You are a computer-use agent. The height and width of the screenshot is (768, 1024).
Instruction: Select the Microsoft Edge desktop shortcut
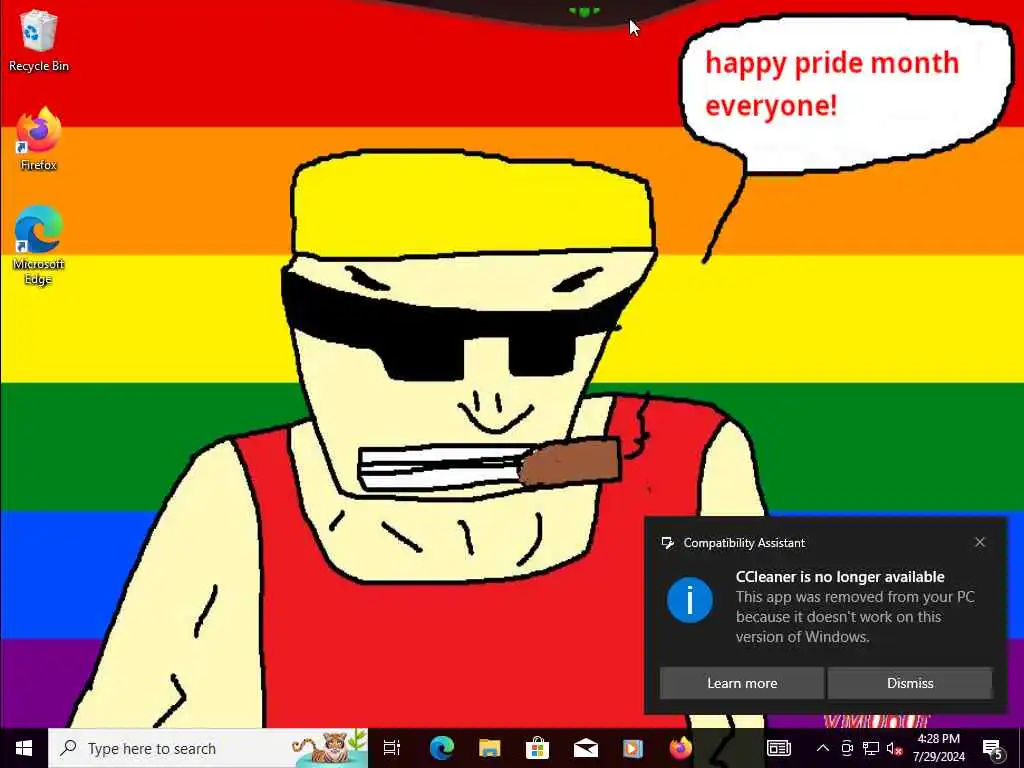pos(39,246)
